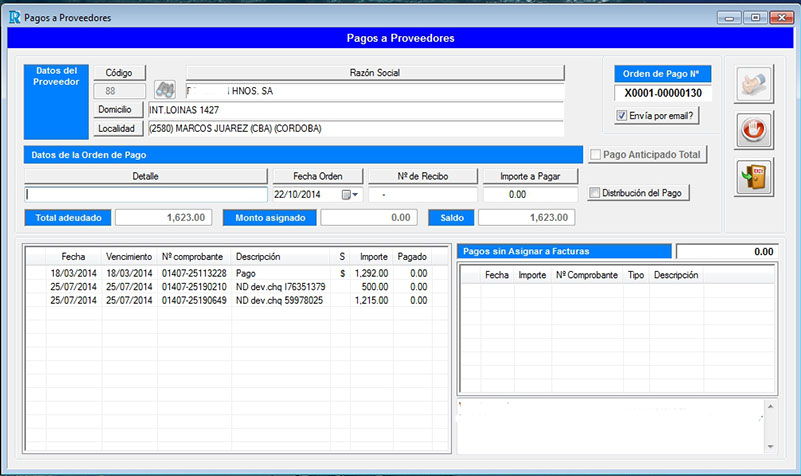Sort invoices by 'Importe' column header
The width and height of the screenshot is (801, 476).
coord(372,257)
